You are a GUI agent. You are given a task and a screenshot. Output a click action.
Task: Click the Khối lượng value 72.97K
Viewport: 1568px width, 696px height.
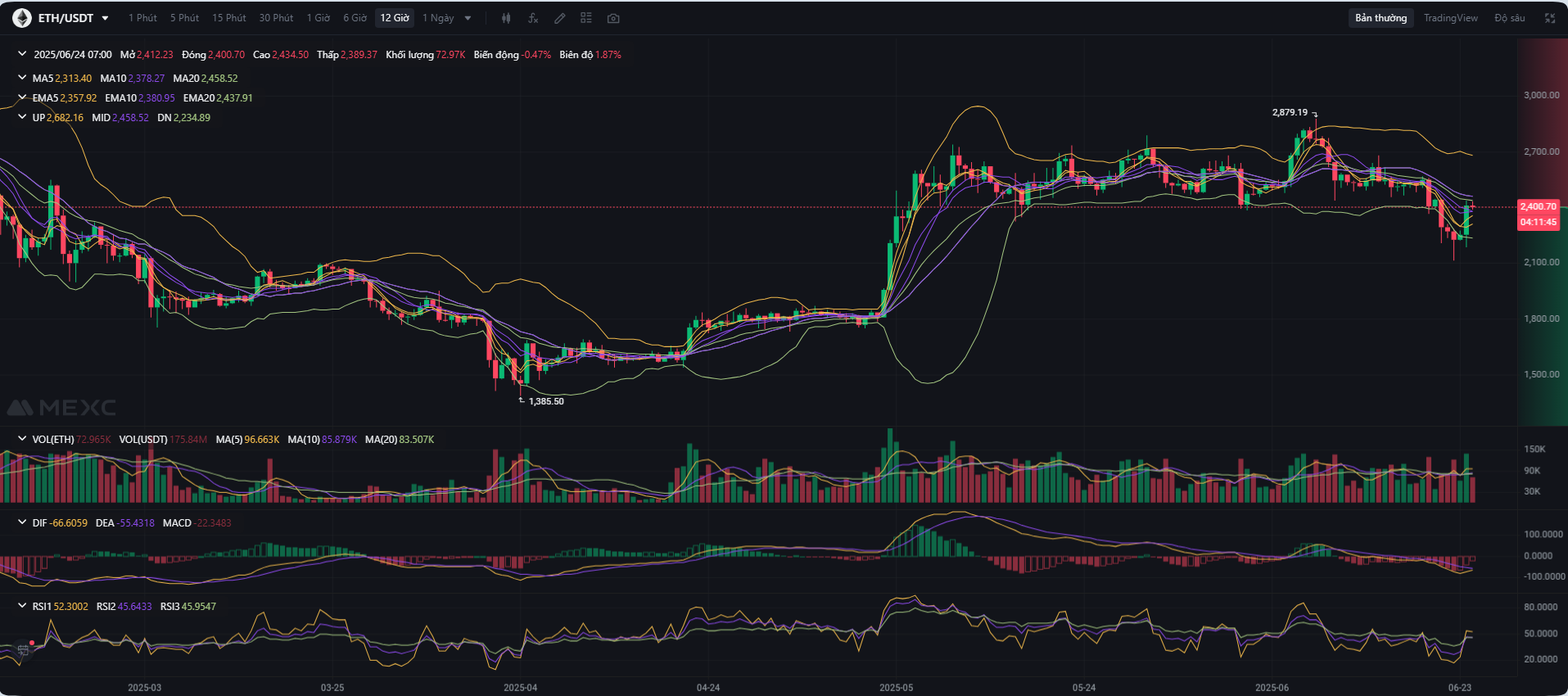click(x=450, y=55)
